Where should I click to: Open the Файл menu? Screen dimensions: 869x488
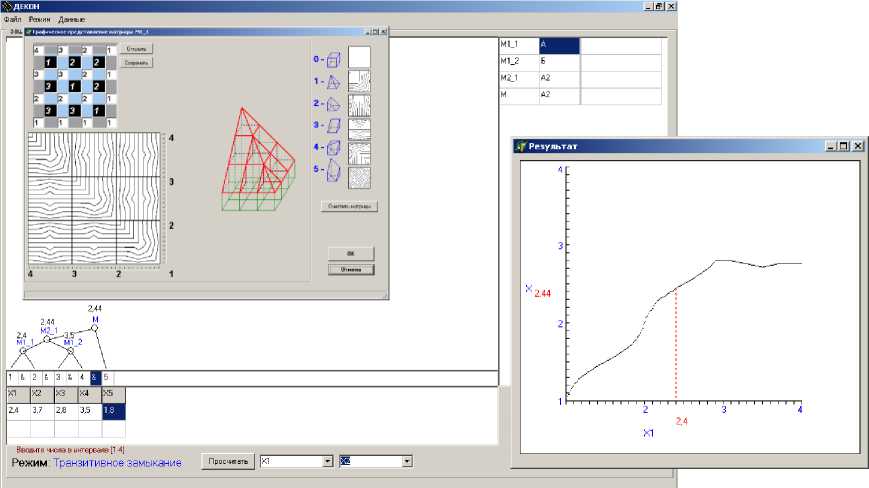(12, 19)
